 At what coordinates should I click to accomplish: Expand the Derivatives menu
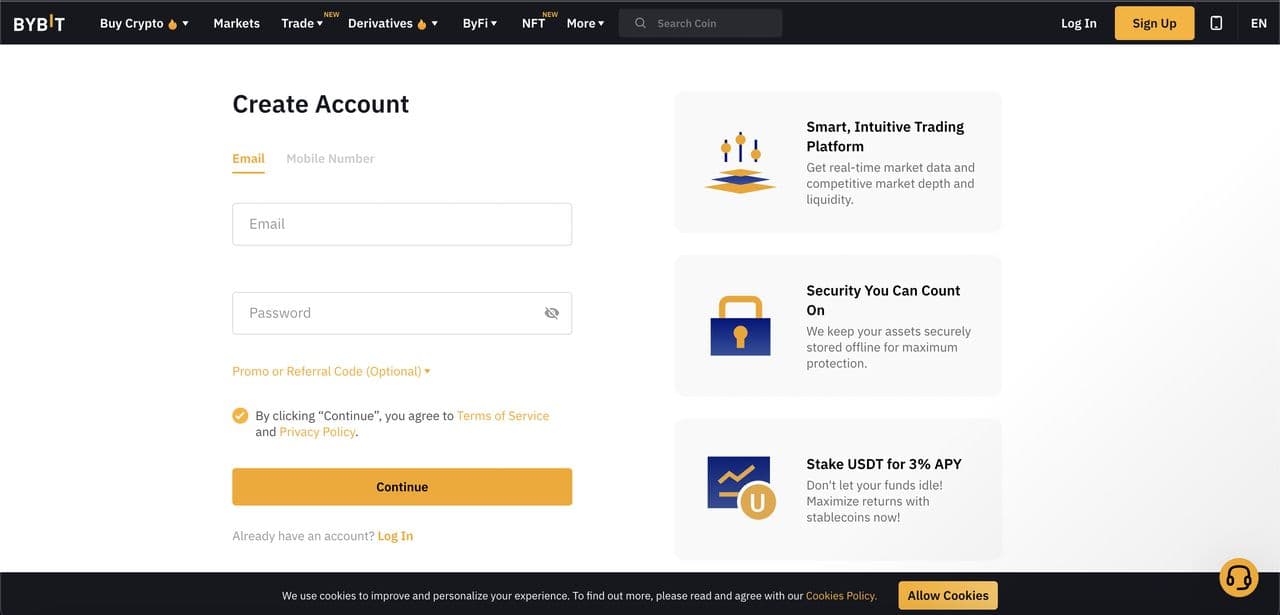pos(392,23)
